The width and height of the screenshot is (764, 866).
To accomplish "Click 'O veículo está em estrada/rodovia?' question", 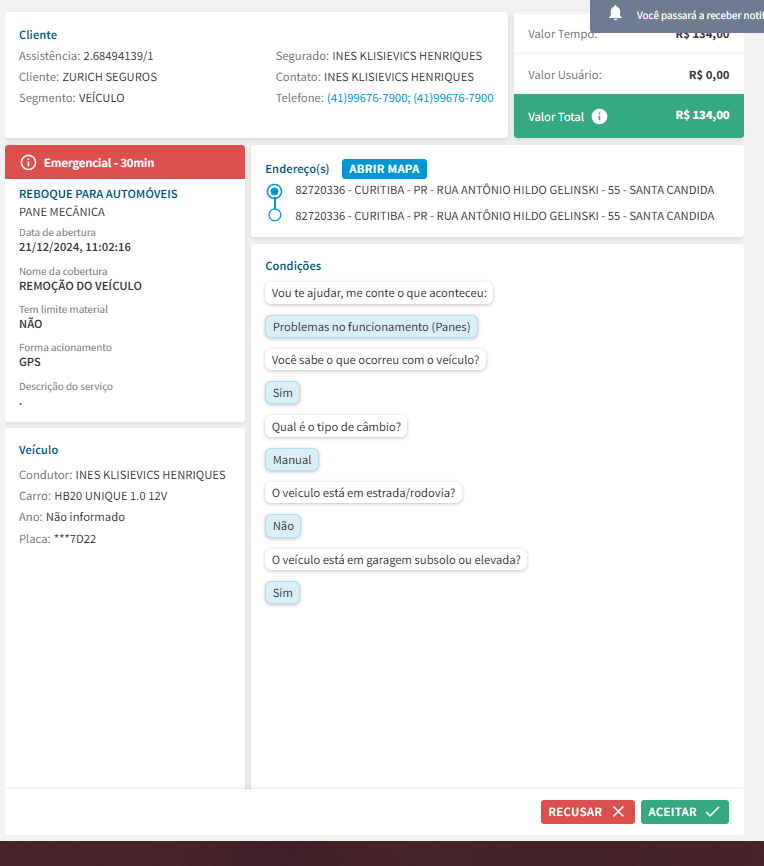I will coord(363,493).
